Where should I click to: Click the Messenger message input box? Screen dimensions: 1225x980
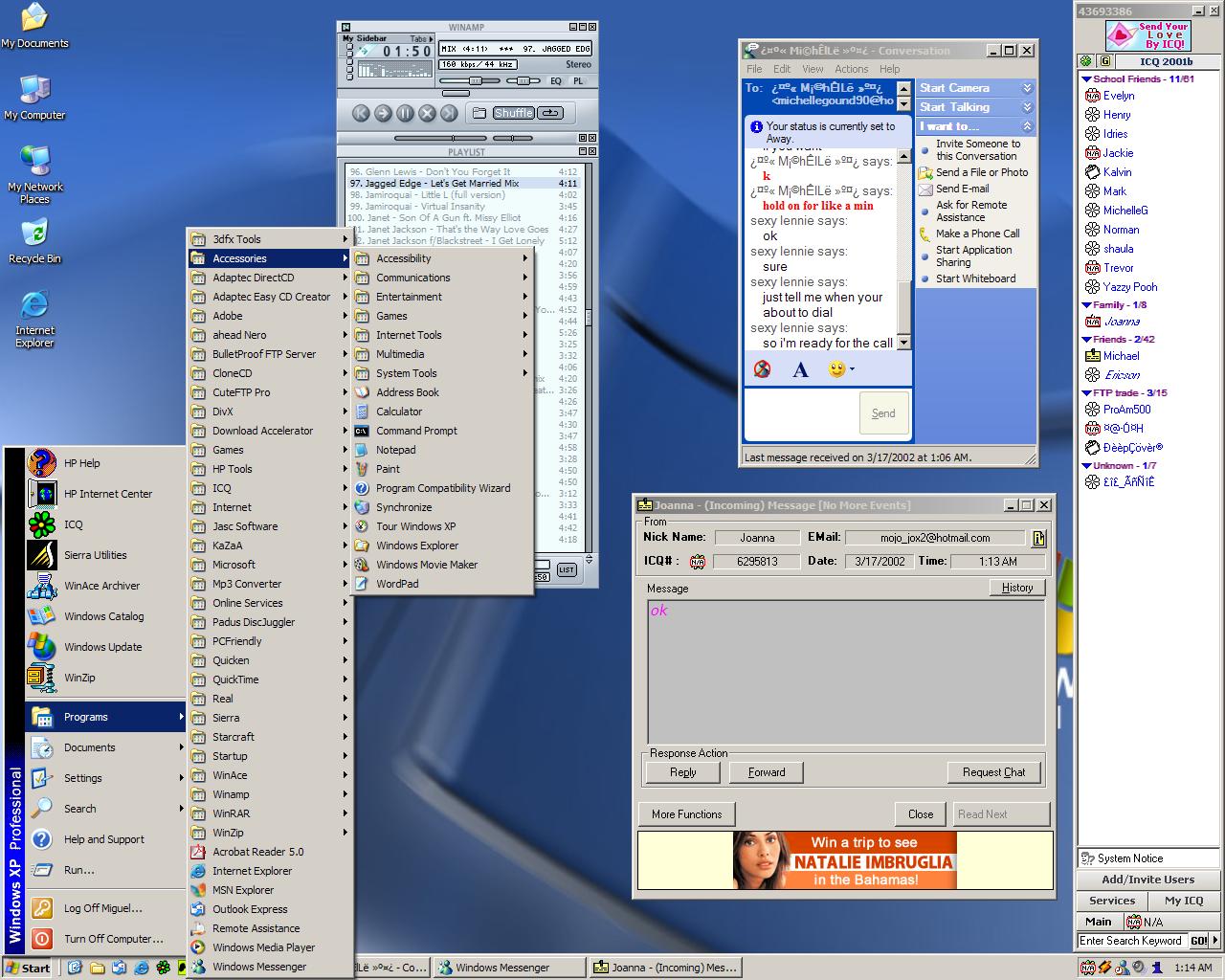[x=800, y=414]
